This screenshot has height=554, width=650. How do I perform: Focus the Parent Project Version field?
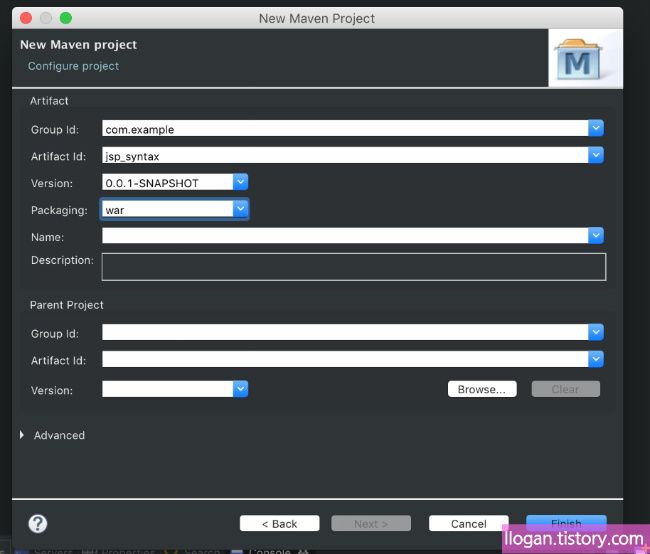tap(167, 389)
